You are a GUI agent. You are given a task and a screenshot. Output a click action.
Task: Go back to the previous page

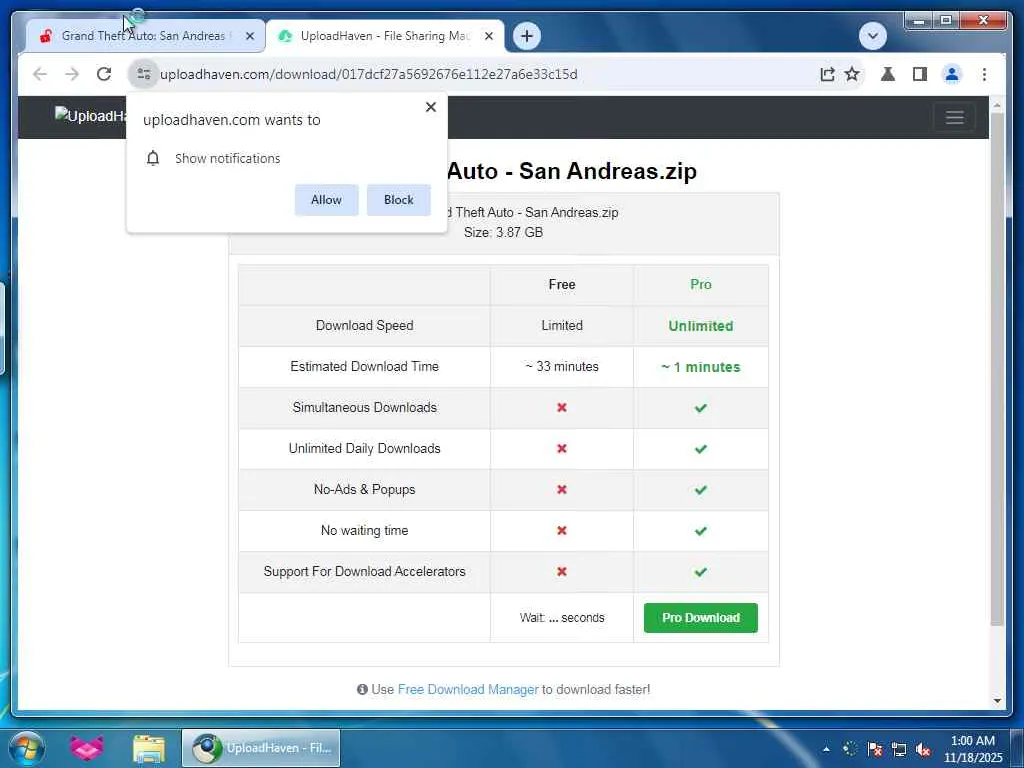pyautogui.click(x=40, y=74)
